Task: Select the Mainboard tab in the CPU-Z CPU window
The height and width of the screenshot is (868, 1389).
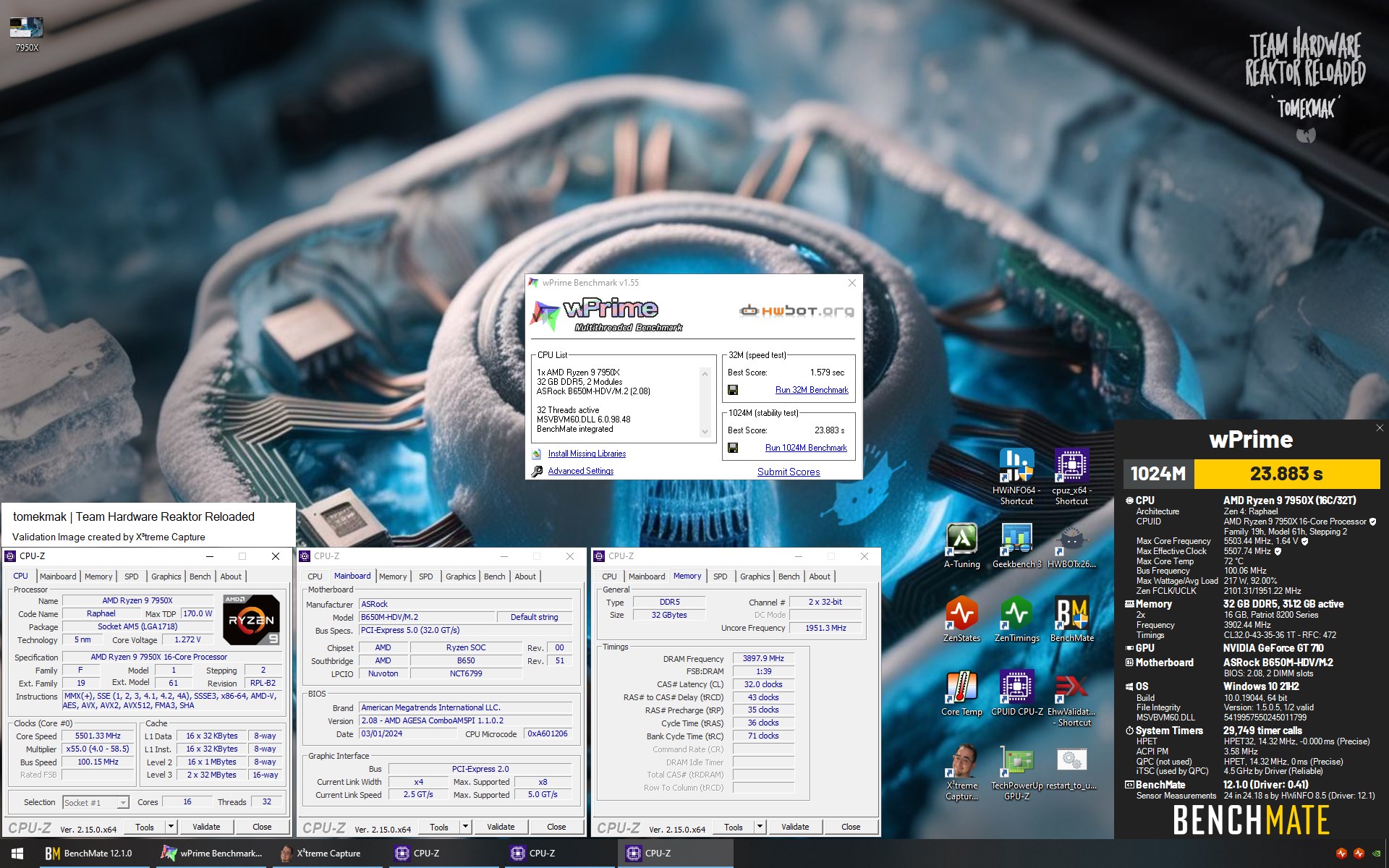Action: 58,576
